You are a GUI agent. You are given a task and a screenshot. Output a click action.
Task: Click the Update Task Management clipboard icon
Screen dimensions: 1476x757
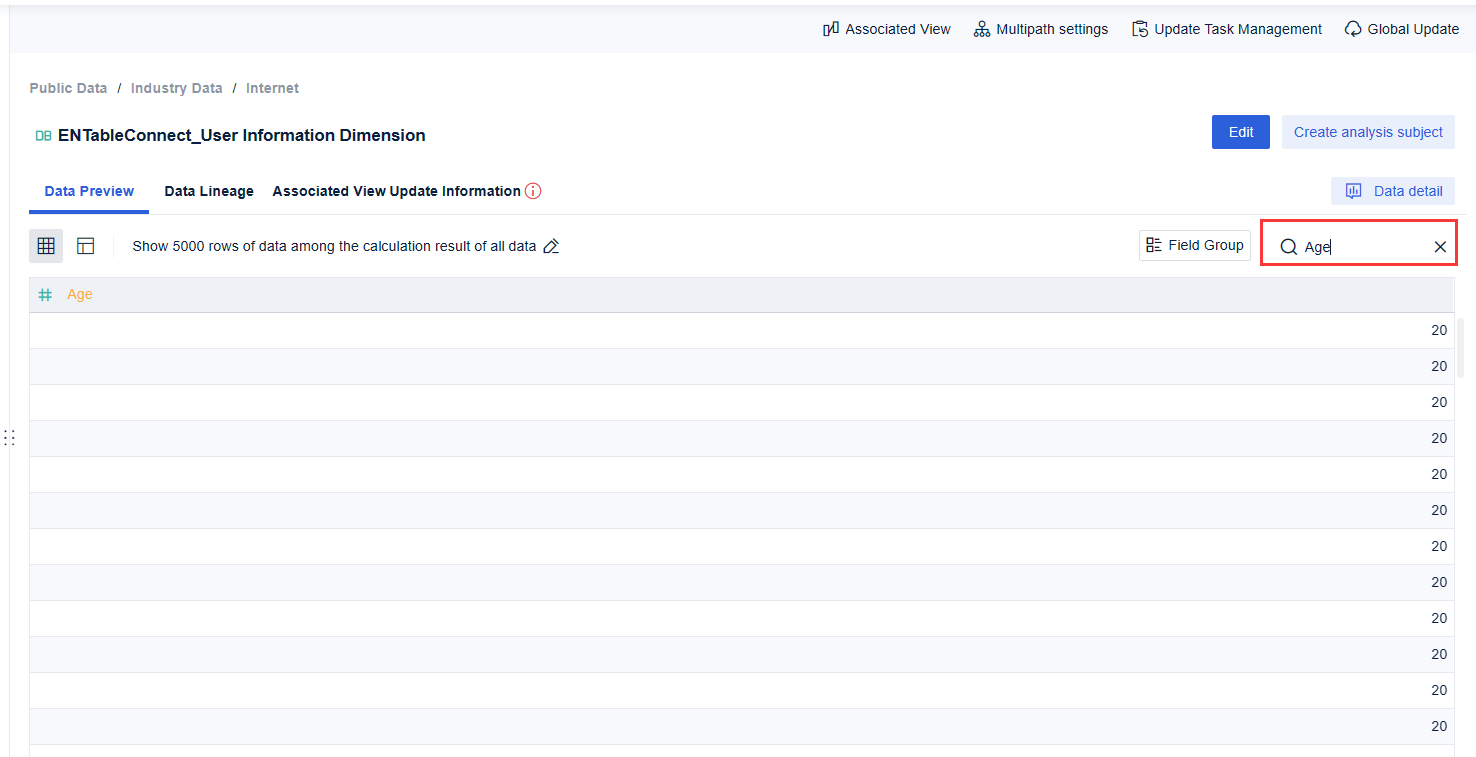(x=1140, y=29)
